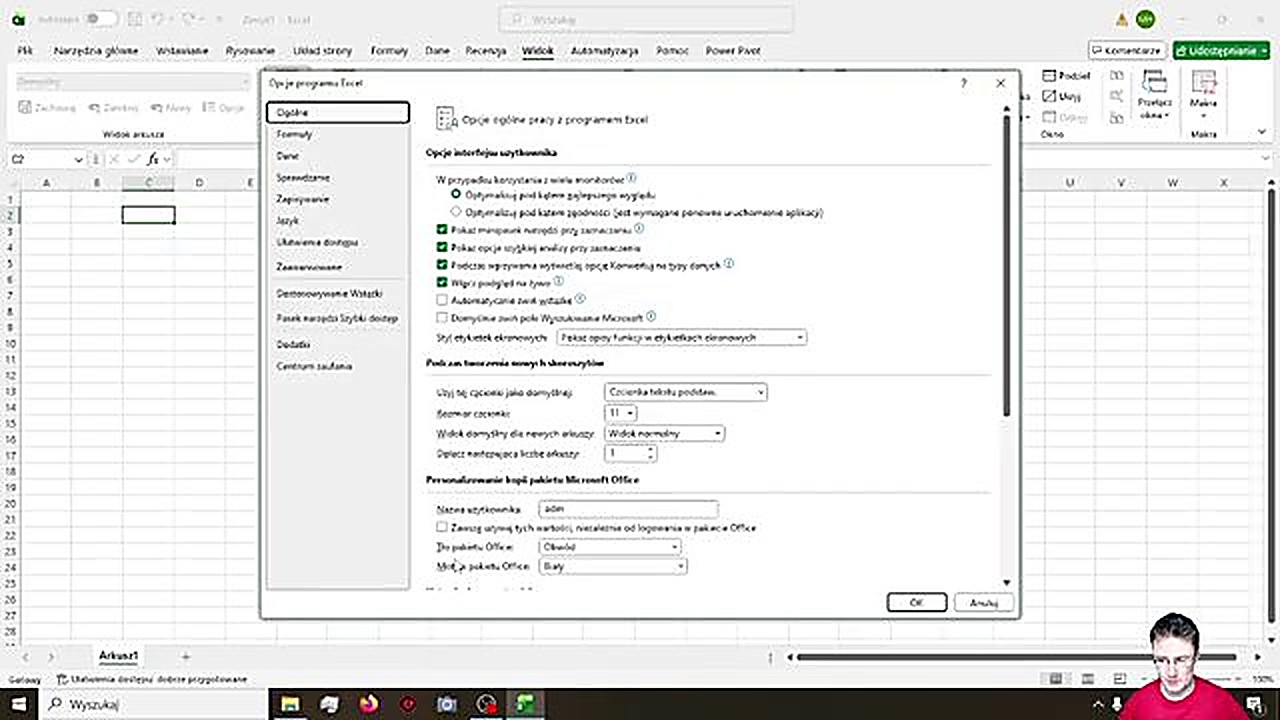The image size is (1280, 720).
Task: Uncheck Pokaż minipasek narzędzi przy zaznaczaniu
Action: click(442, 229)
